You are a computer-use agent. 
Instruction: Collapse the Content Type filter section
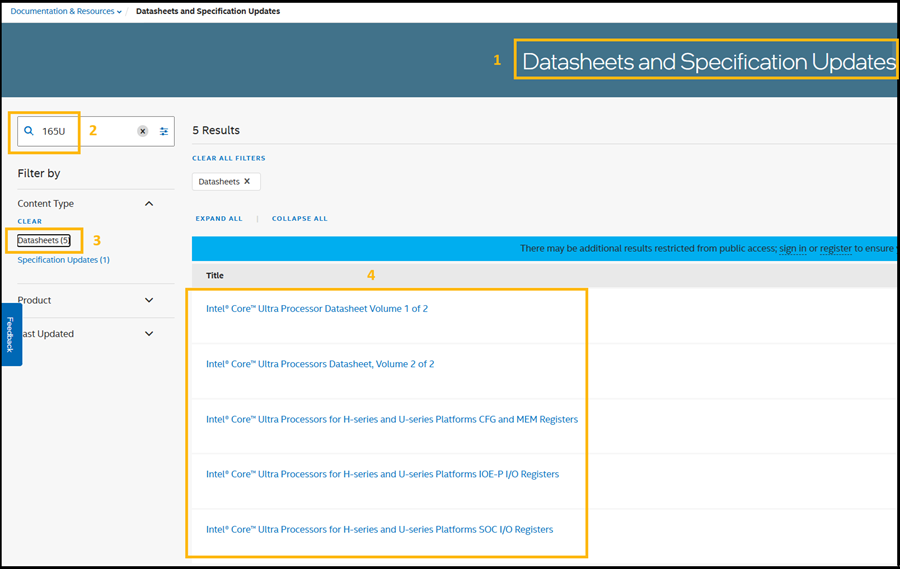point(149,204)
